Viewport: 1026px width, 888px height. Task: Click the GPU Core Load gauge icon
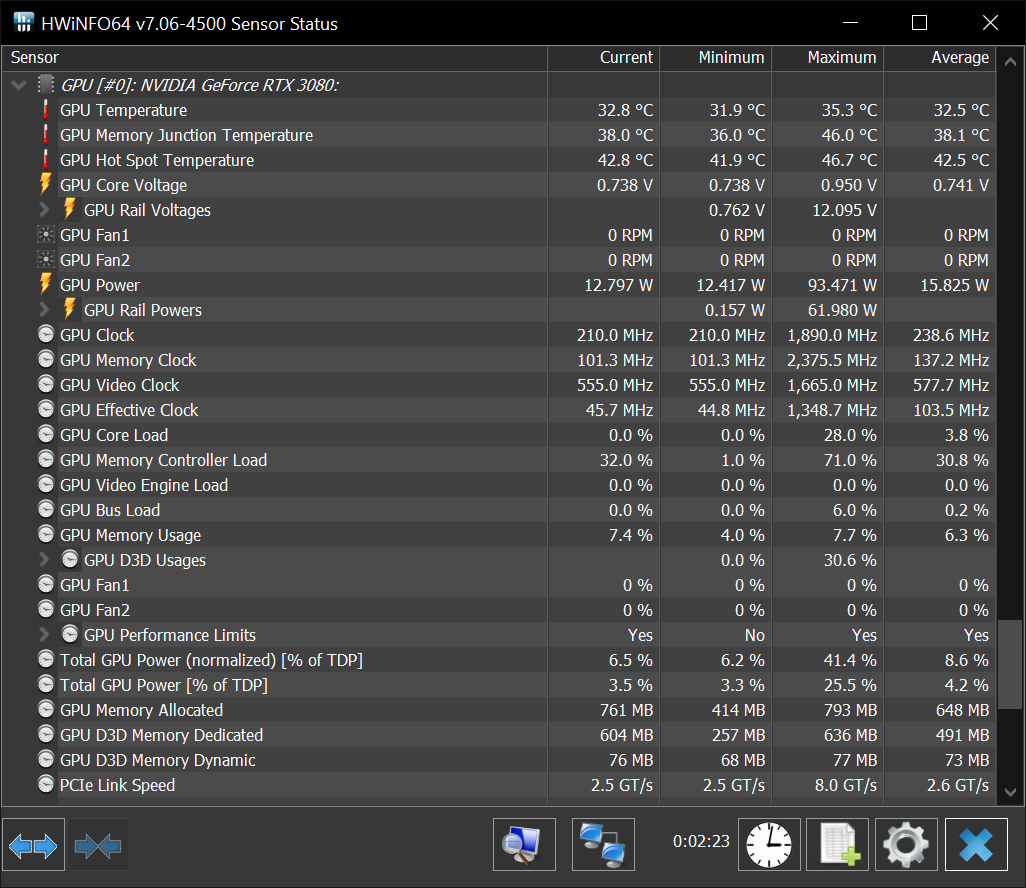point(46,435)
